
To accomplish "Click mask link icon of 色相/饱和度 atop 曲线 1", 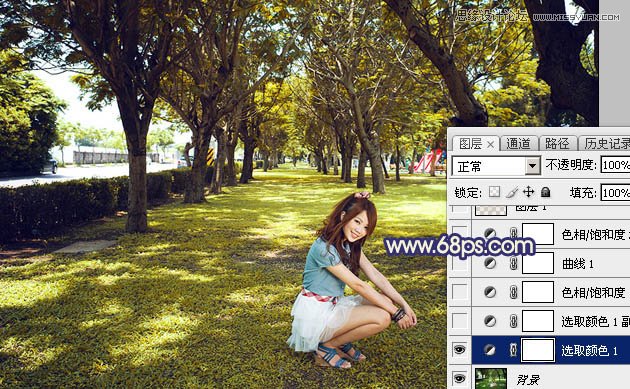I will [513, 233].
